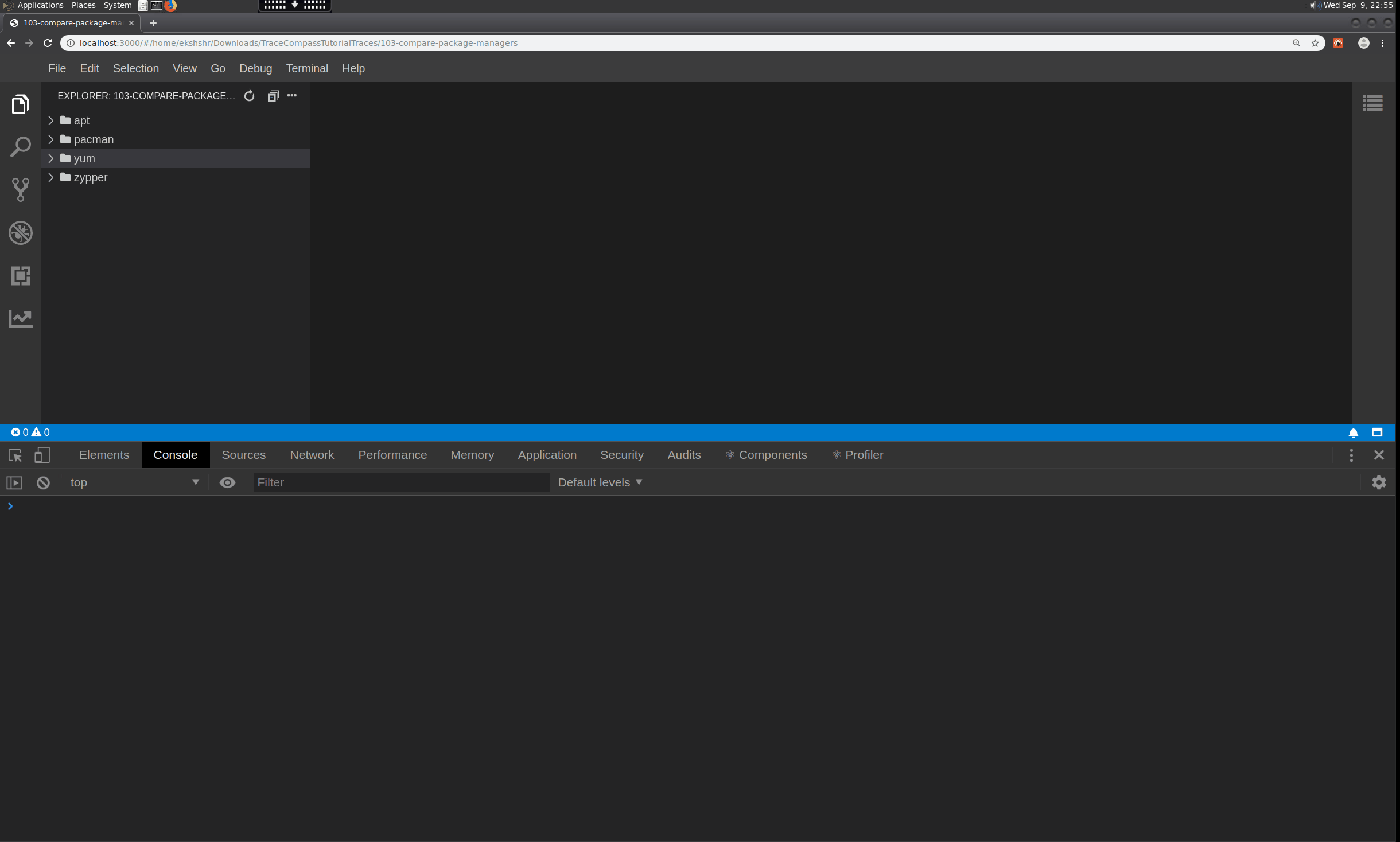The height and width of the screenshot is (842, 1400).
Task: Open the Source Control branch icon
Action: (21, 190)
